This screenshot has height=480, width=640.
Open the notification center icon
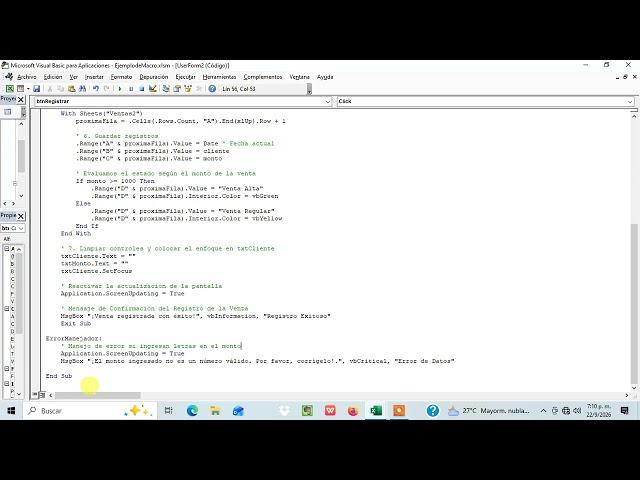pyautogui.click(x=624, y=411)
